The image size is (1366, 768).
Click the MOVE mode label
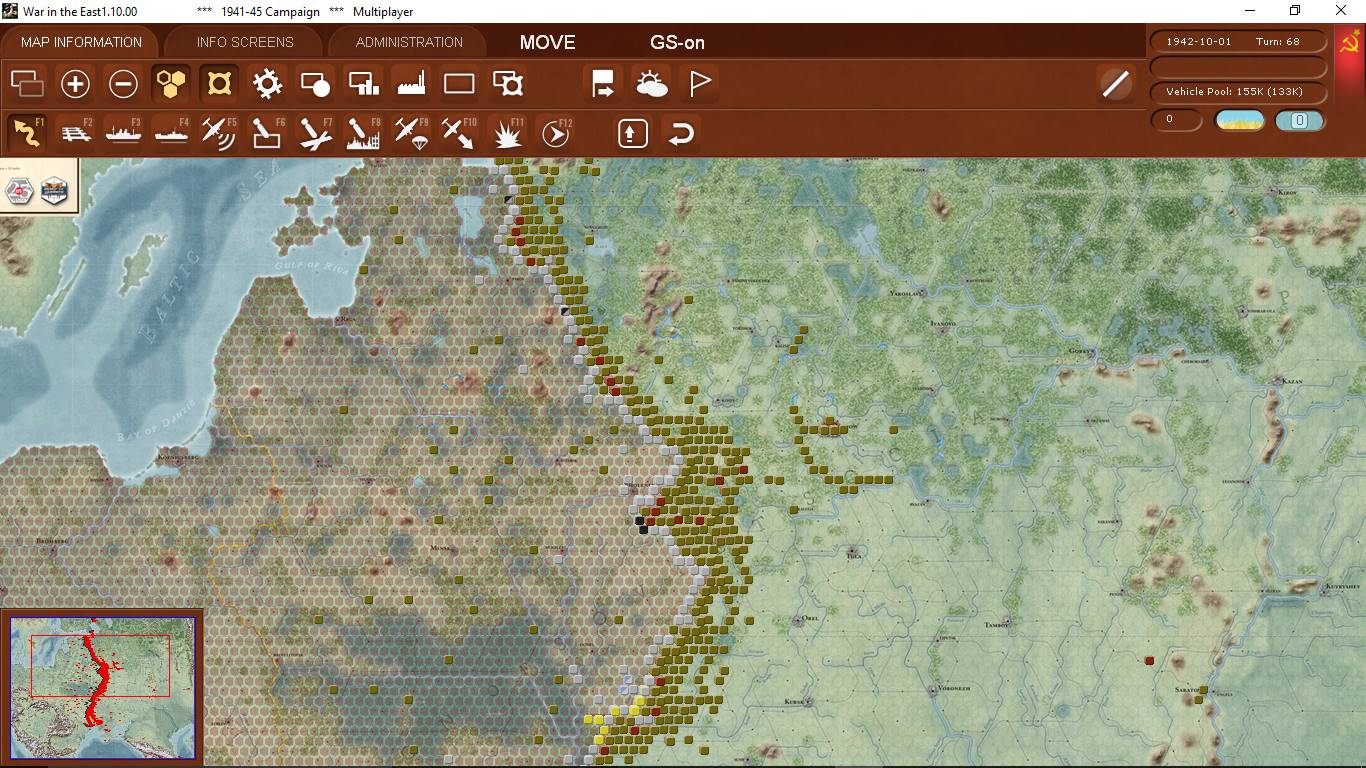547,42
